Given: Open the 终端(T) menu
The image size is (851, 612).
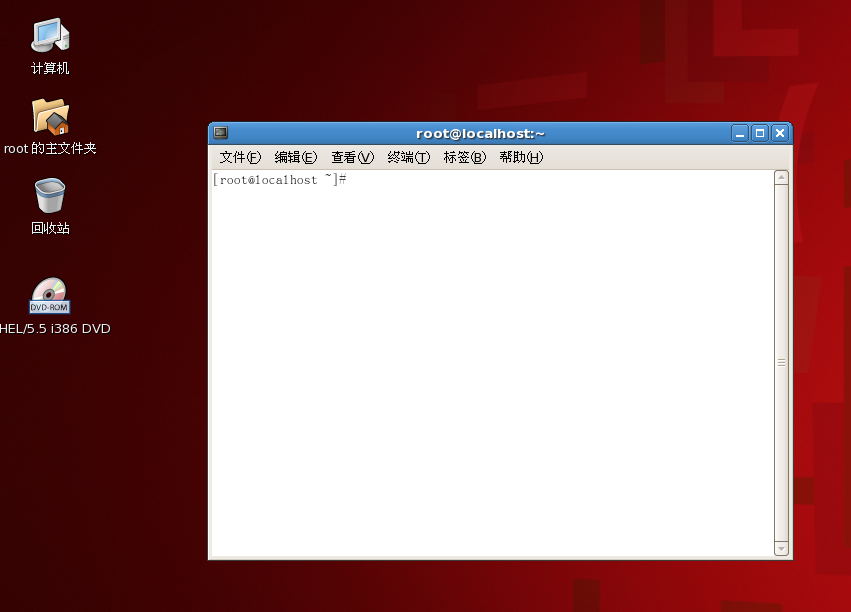Looking at the screenshot, I should [x=408, y=157].
